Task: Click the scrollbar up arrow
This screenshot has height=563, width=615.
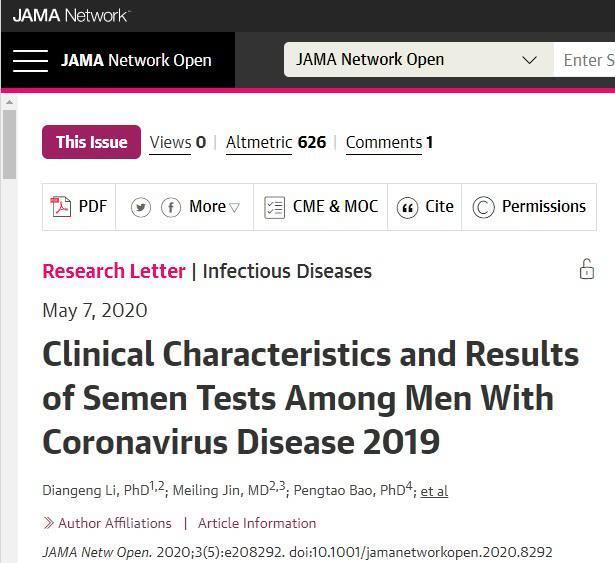Action: pyautogui.click(x=9, y=102)
